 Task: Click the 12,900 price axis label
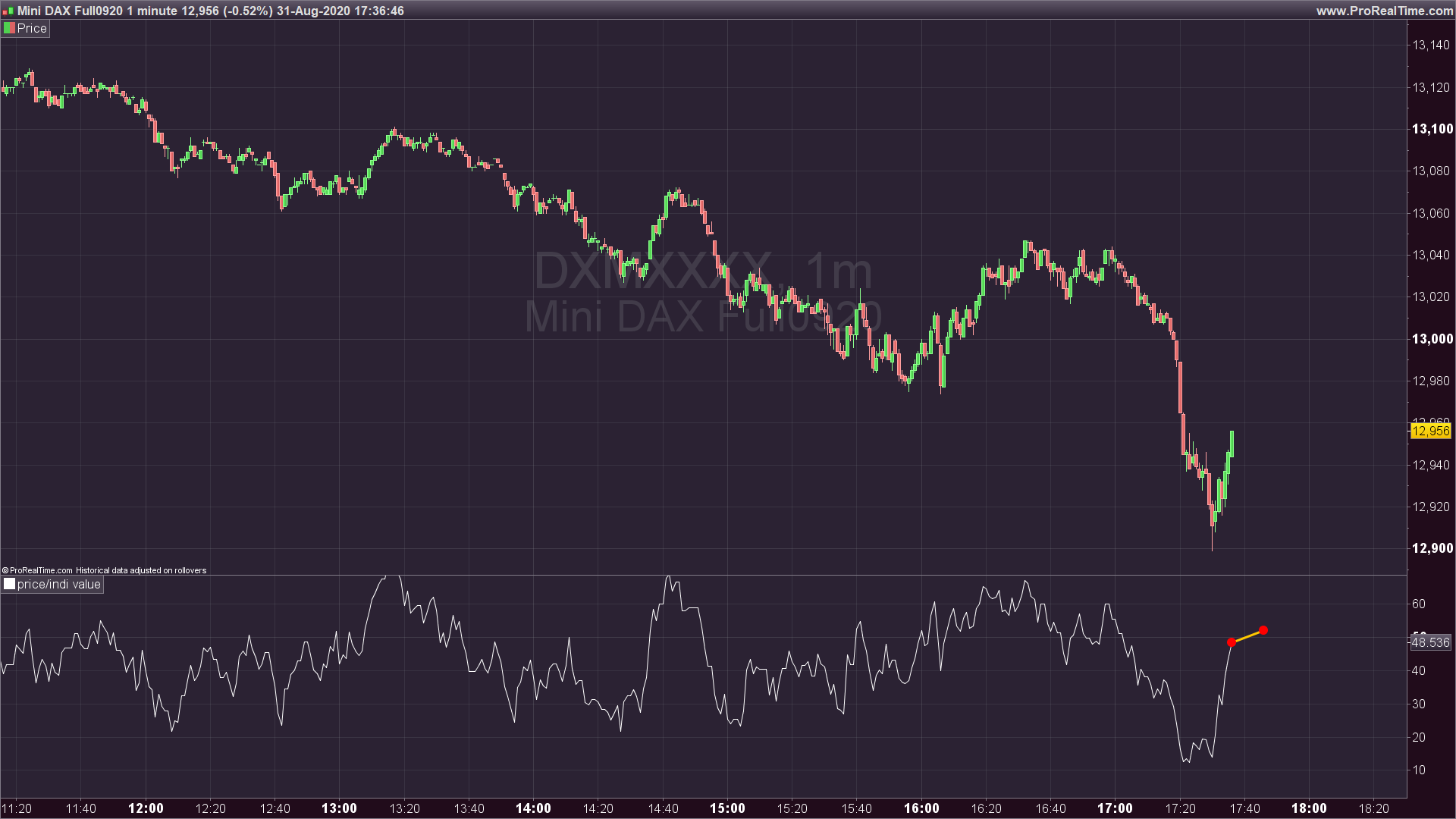[1432, 548]
